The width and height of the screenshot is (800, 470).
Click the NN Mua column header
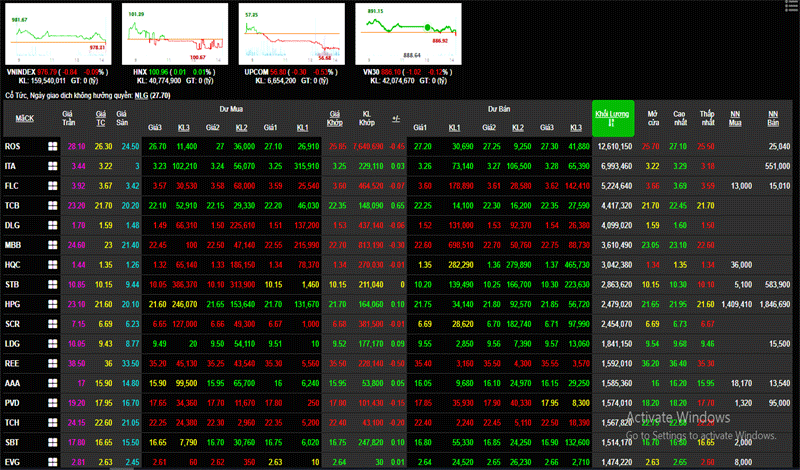(x=735, y=118)
